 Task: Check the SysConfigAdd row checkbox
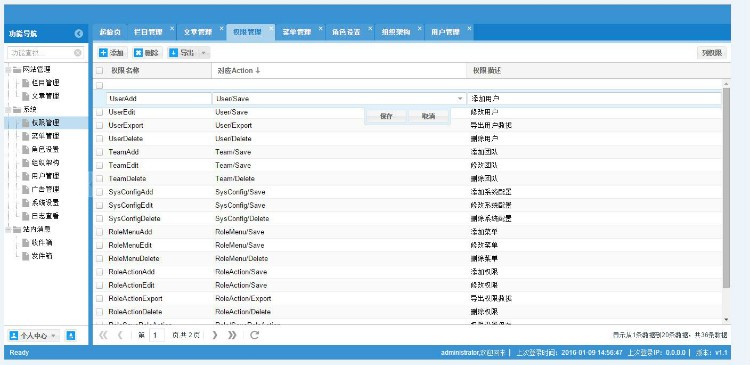(x=99, y=192)
